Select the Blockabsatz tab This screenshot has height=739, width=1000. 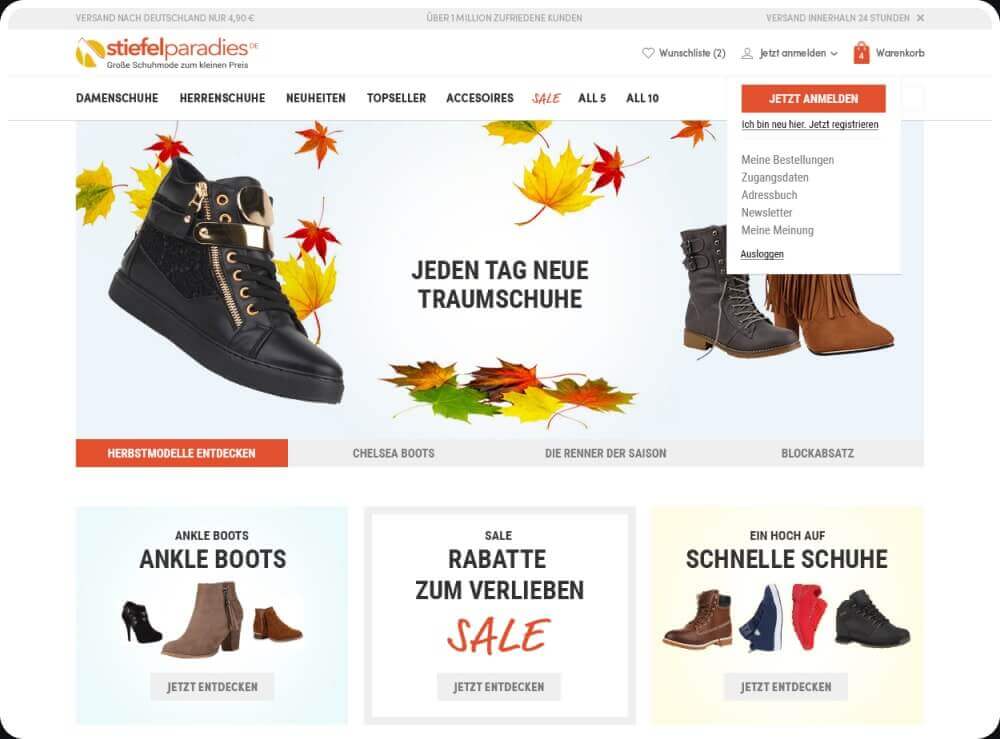click(x=818, y=453)
